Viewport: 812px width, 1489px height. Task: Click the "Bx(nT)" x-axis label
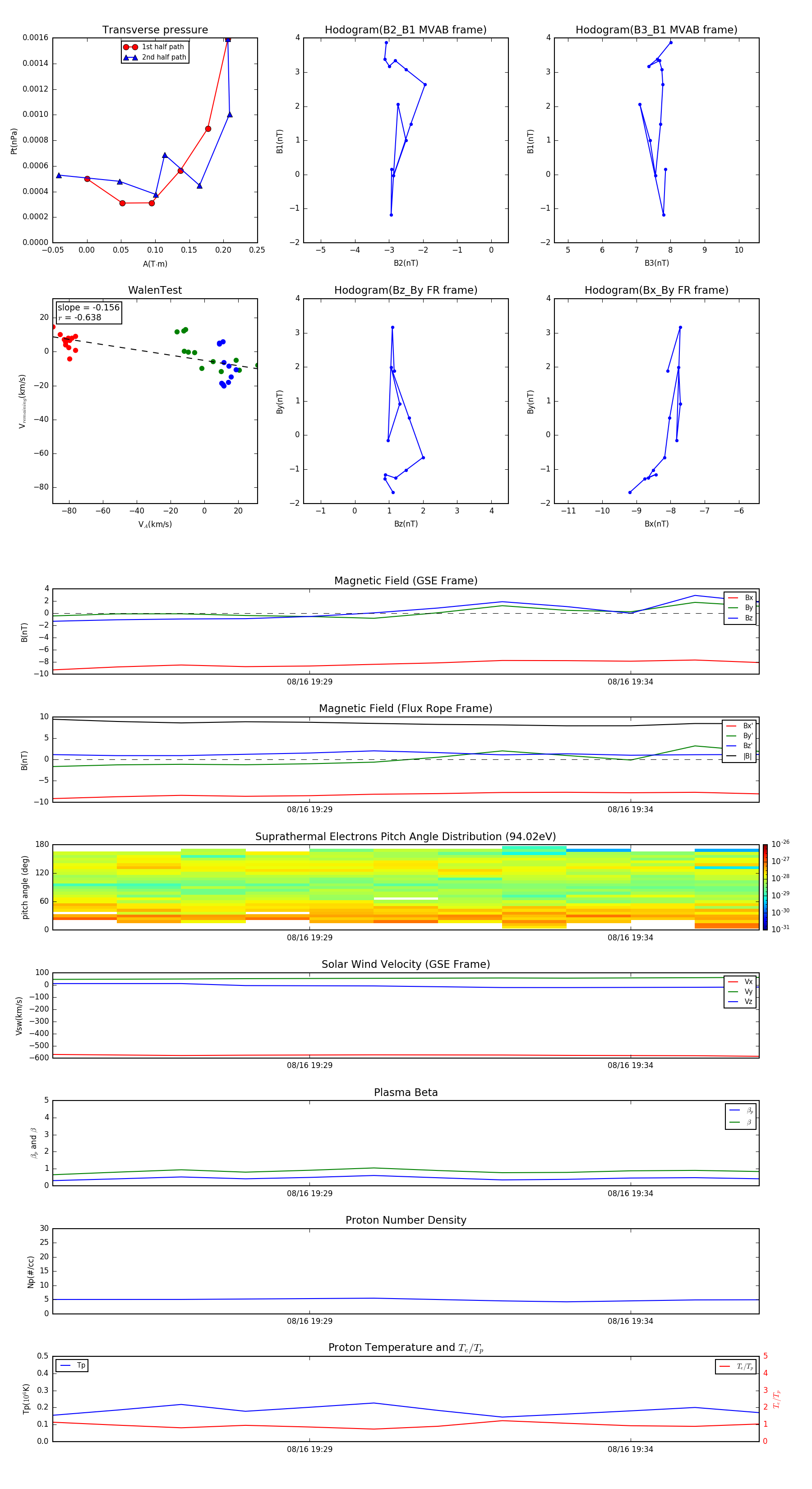coord(656,524)
